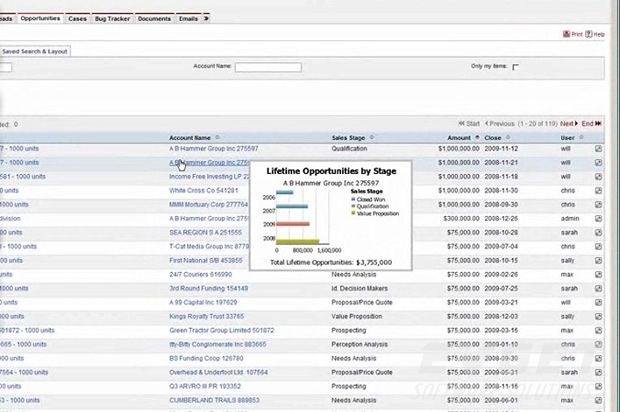This screenshot has height=412, width=620.
Task: Open BS Funding Coop 126780 account
Action: click(x=206, y=358)
